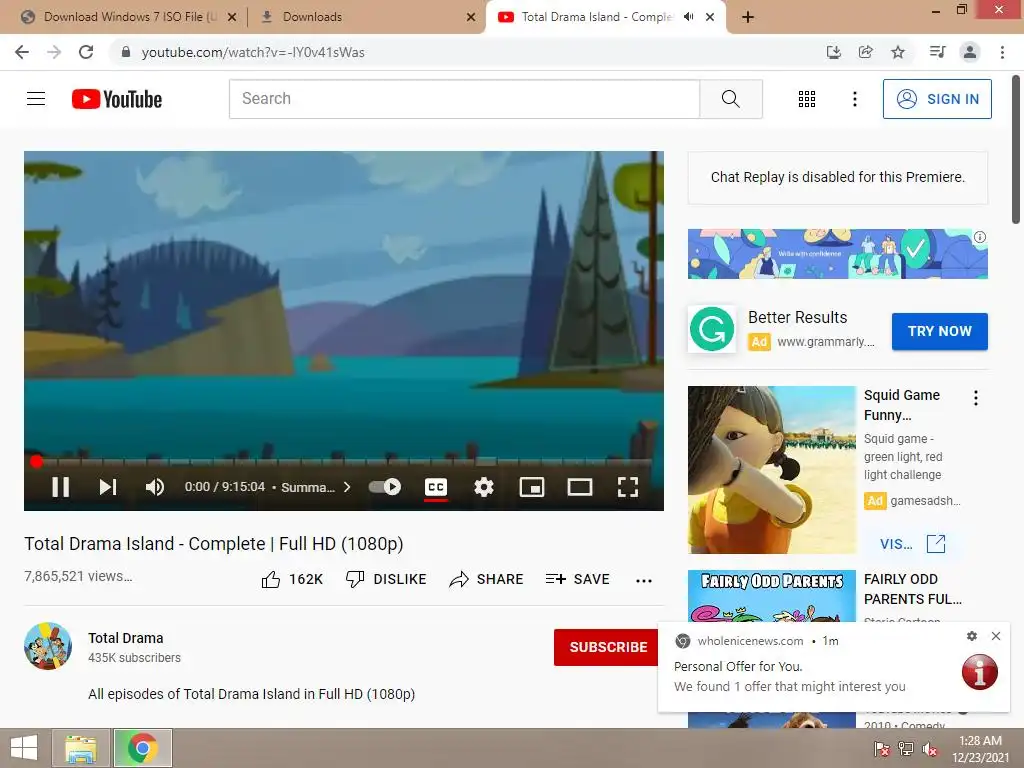Open Chrome profile avatar
This screenshot has height=768, width=1024.
(x=970, y=52)
